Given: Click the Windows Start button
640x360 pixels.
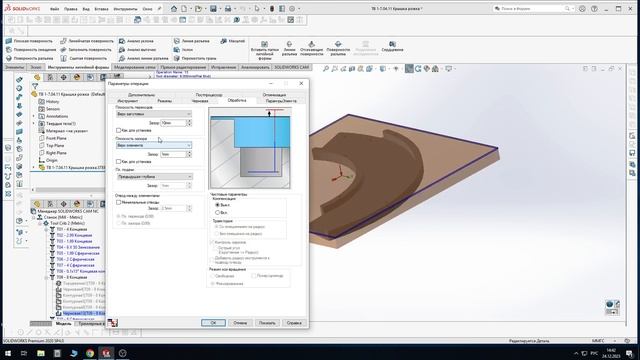Looking at the screenshot, I should click(x=8, y=353).
